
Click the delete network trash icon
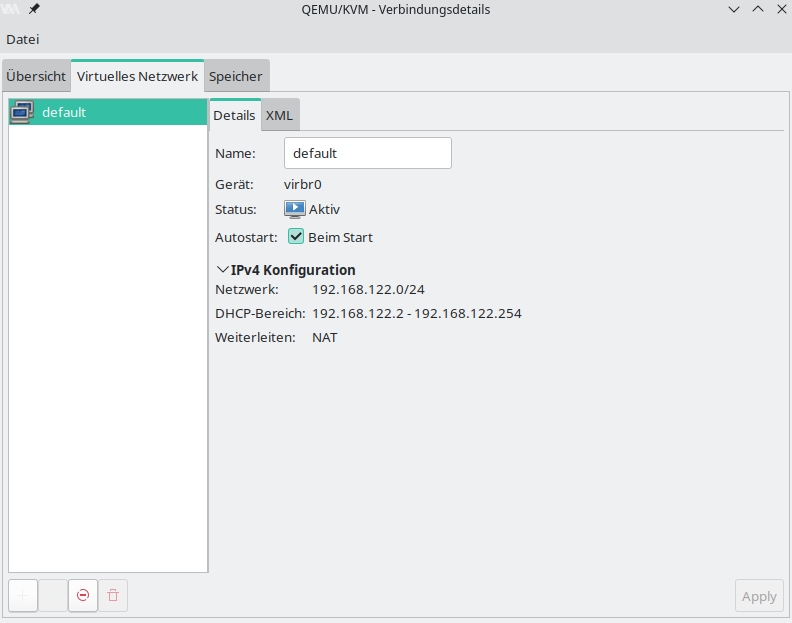[113, 596]
